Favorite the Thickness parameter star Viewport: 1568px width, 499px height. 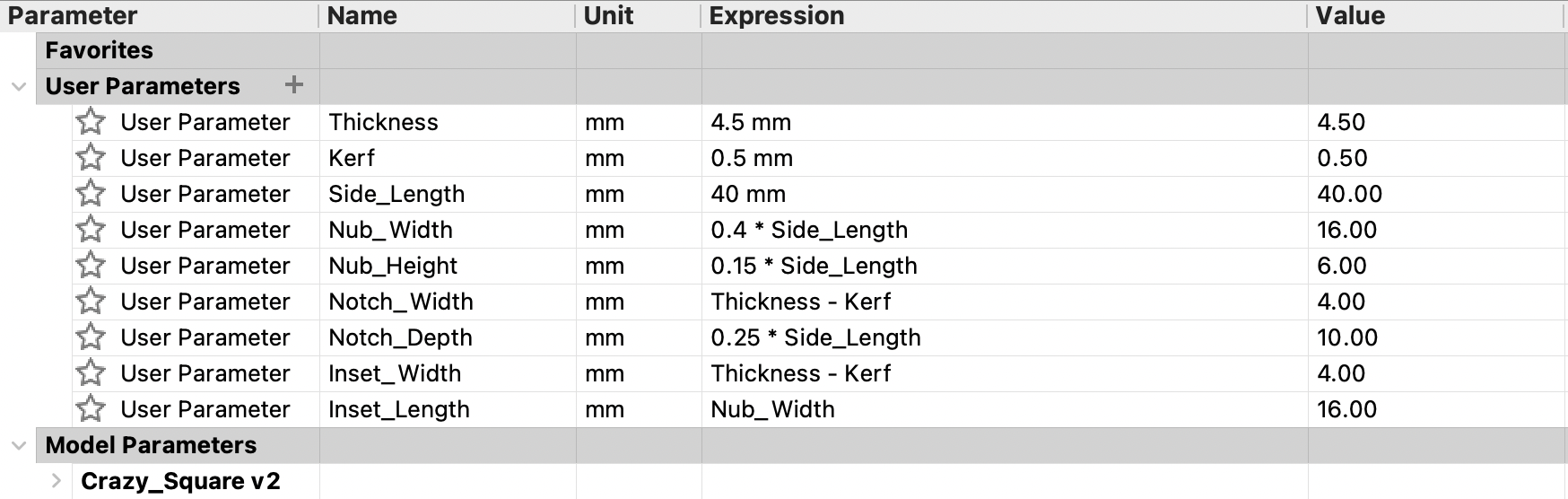tap(91, 122)
